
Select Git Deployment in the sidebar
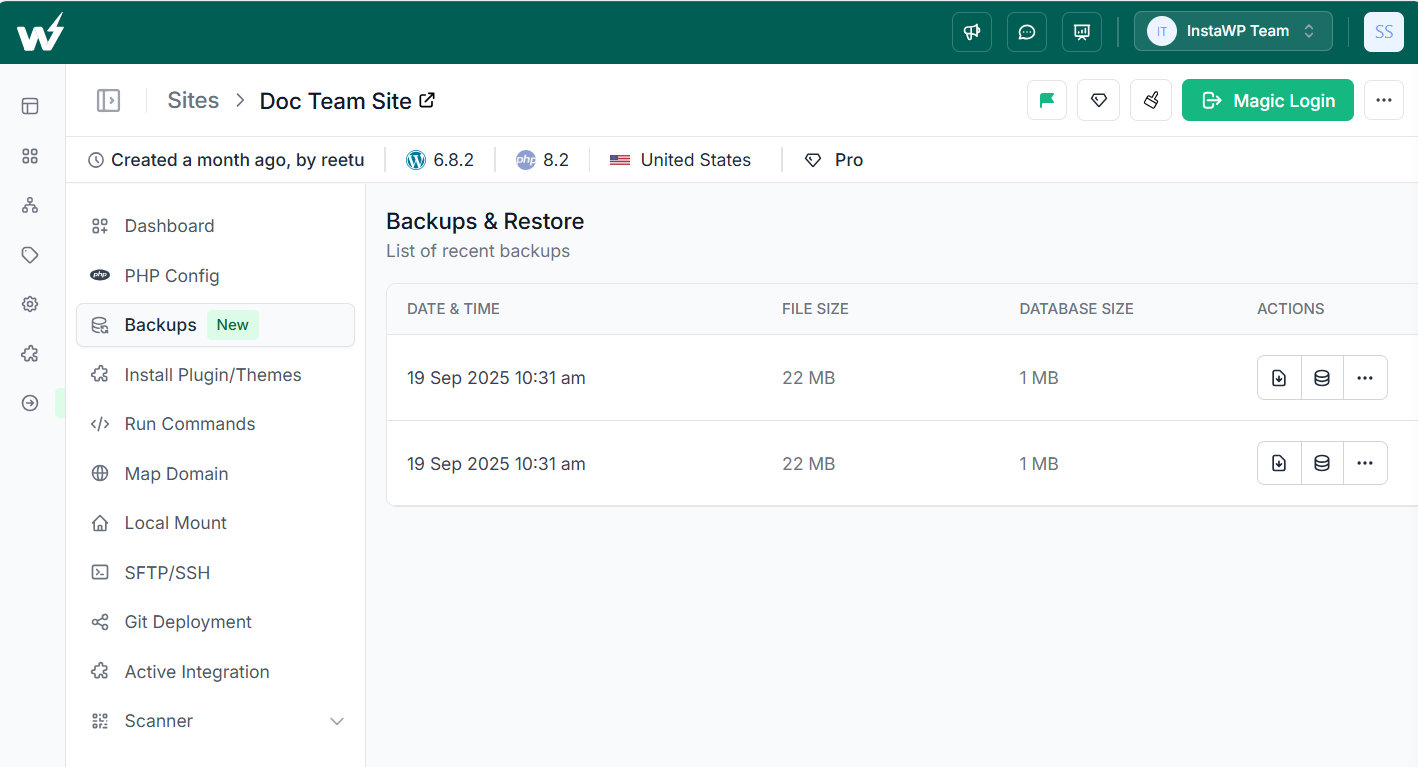187,622
